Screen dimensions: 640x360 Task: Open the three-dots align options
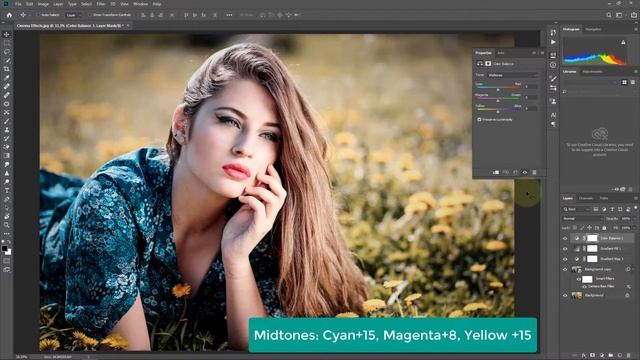[x=229, y=15]
